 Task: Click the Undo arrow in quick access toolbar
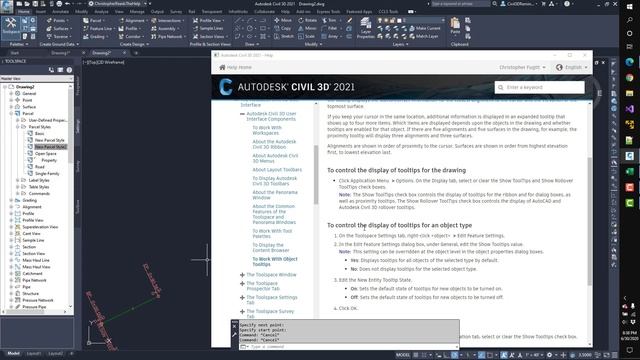point(67,4)
